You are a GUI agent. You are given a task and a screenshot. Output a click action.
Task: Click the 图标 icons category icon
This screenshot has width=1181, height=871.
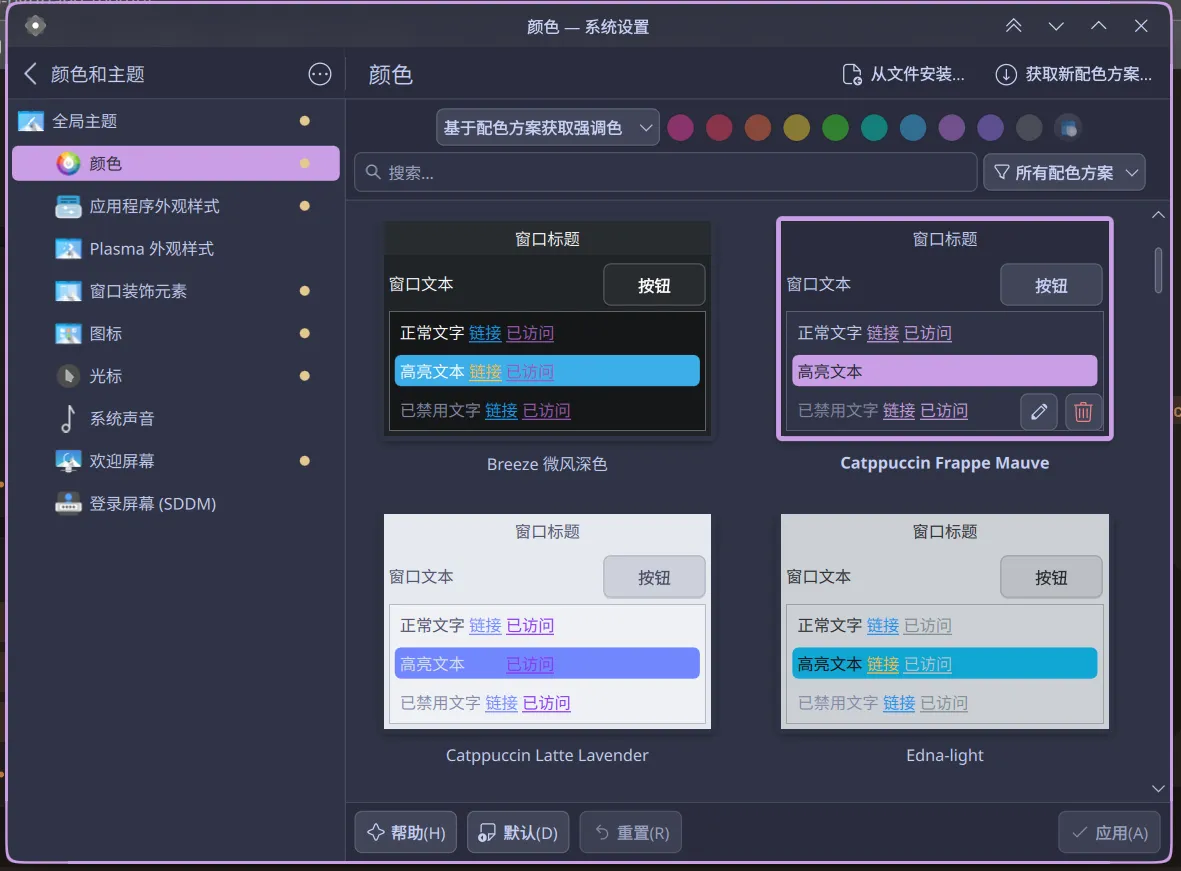(68, 334)
